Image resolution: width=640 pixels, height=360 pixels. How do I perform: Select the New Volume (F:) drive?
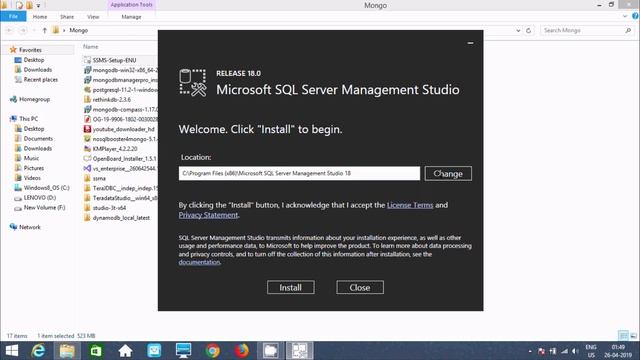pyautogui.click(x=44, y=207)
